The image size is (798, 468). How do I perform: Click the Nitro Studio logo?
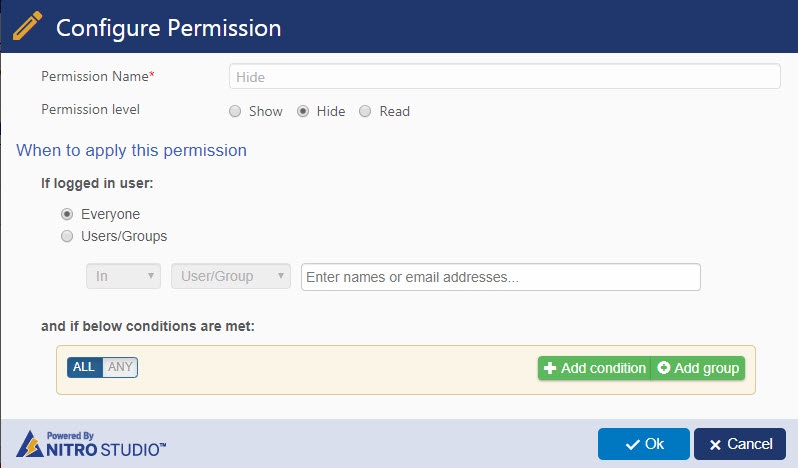pyautogui.click(x=92, y=444)
